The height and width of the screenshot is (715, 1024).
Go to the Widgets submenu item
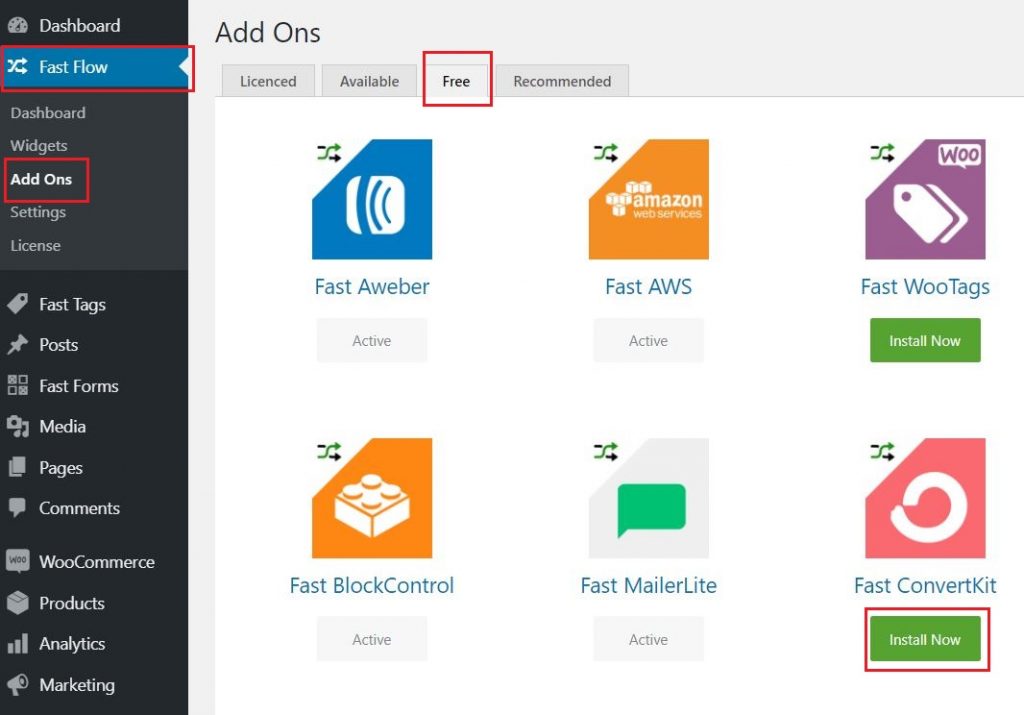click(39, 146)
